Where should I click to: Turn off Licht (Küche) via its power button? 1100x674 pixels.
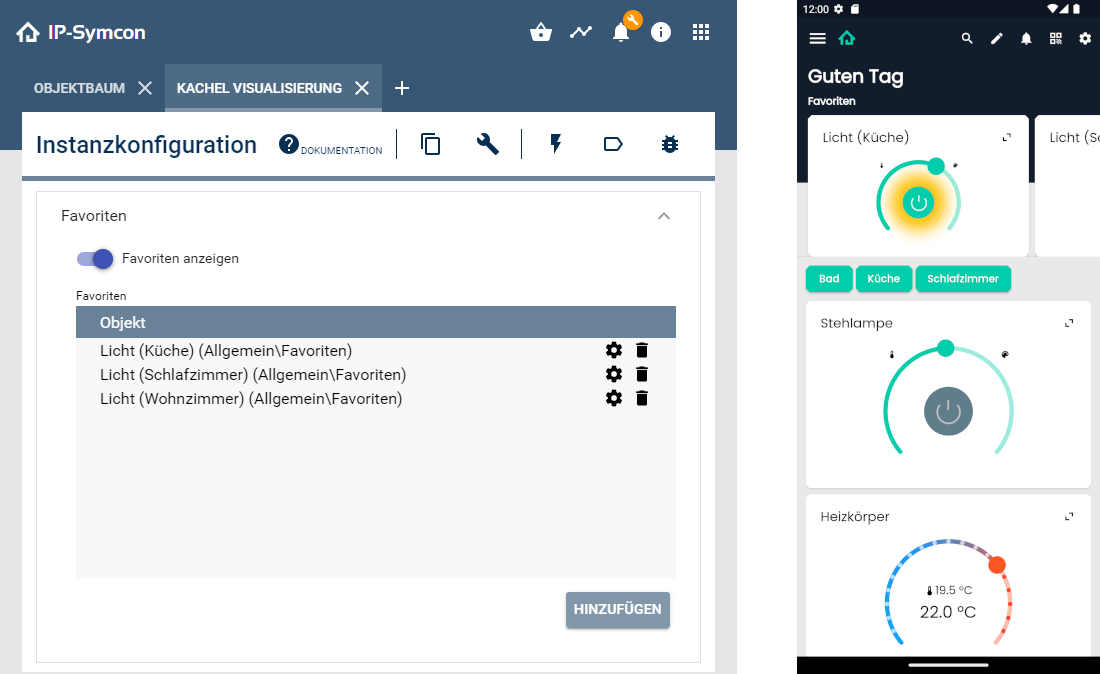pyautogui.click(x=918, y=200)
